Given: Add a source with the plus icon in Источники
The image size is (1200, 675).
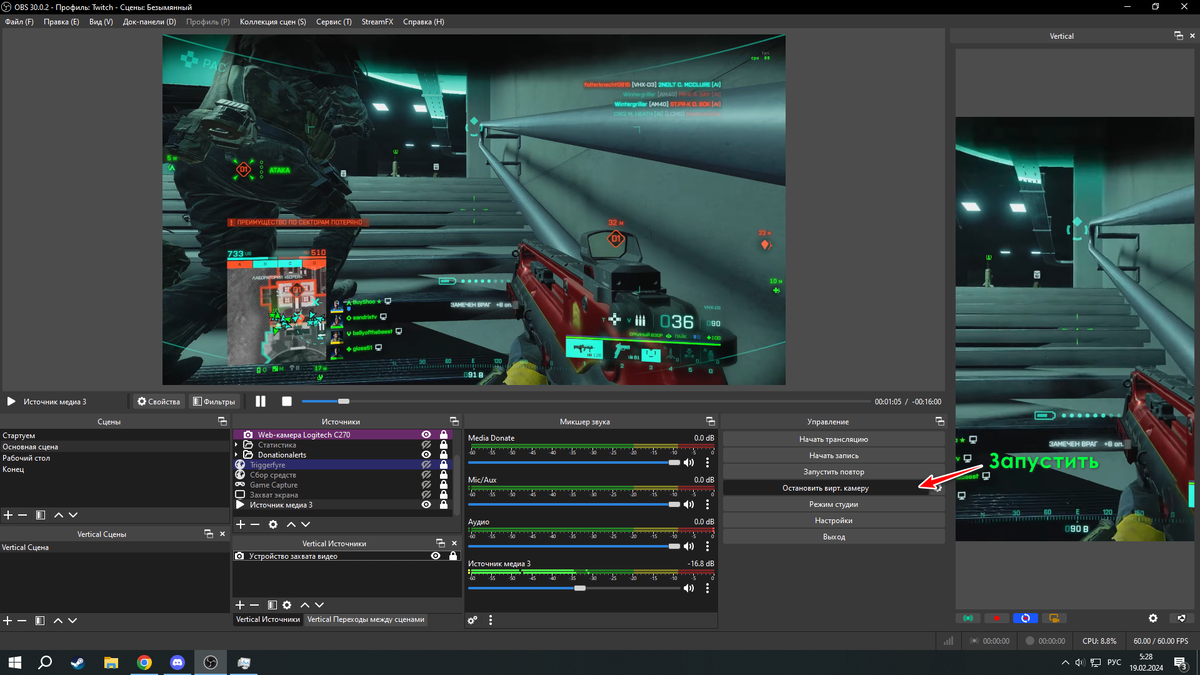Looking at the screenshot, I should coord(240,524).
